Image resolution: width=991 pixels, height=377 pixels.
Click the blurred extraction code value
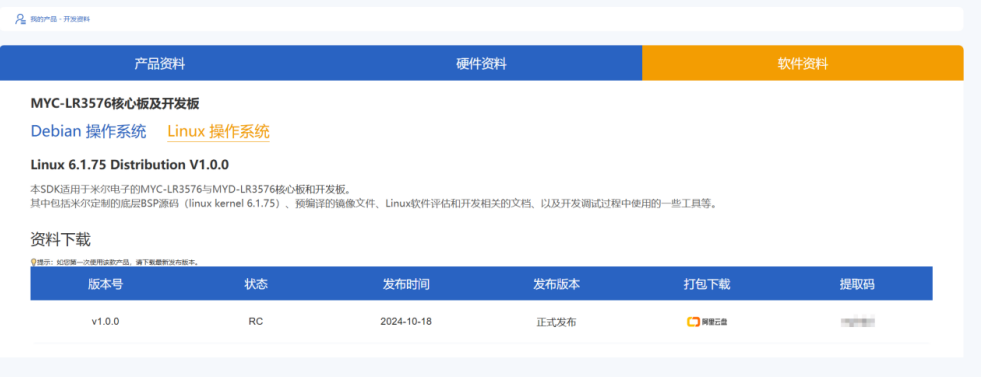[x=858, y=322]
